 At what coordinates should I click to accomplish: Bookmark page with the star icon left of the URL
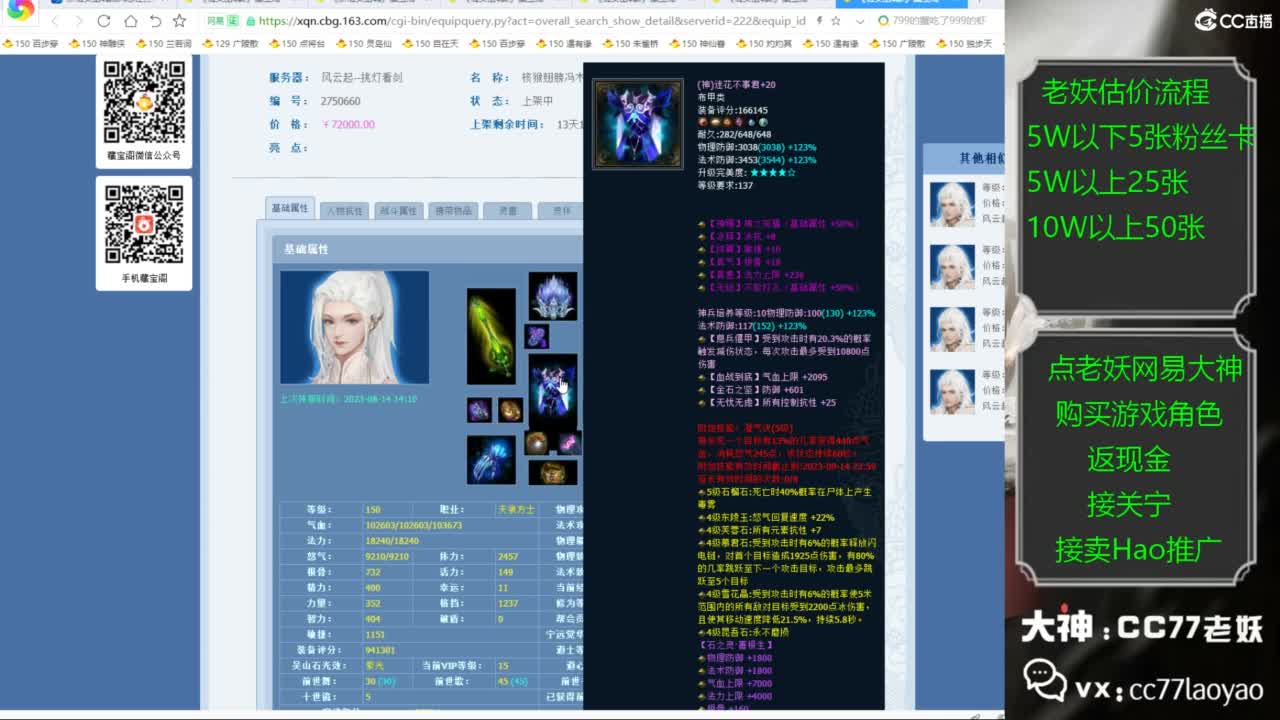click(180, 21)
